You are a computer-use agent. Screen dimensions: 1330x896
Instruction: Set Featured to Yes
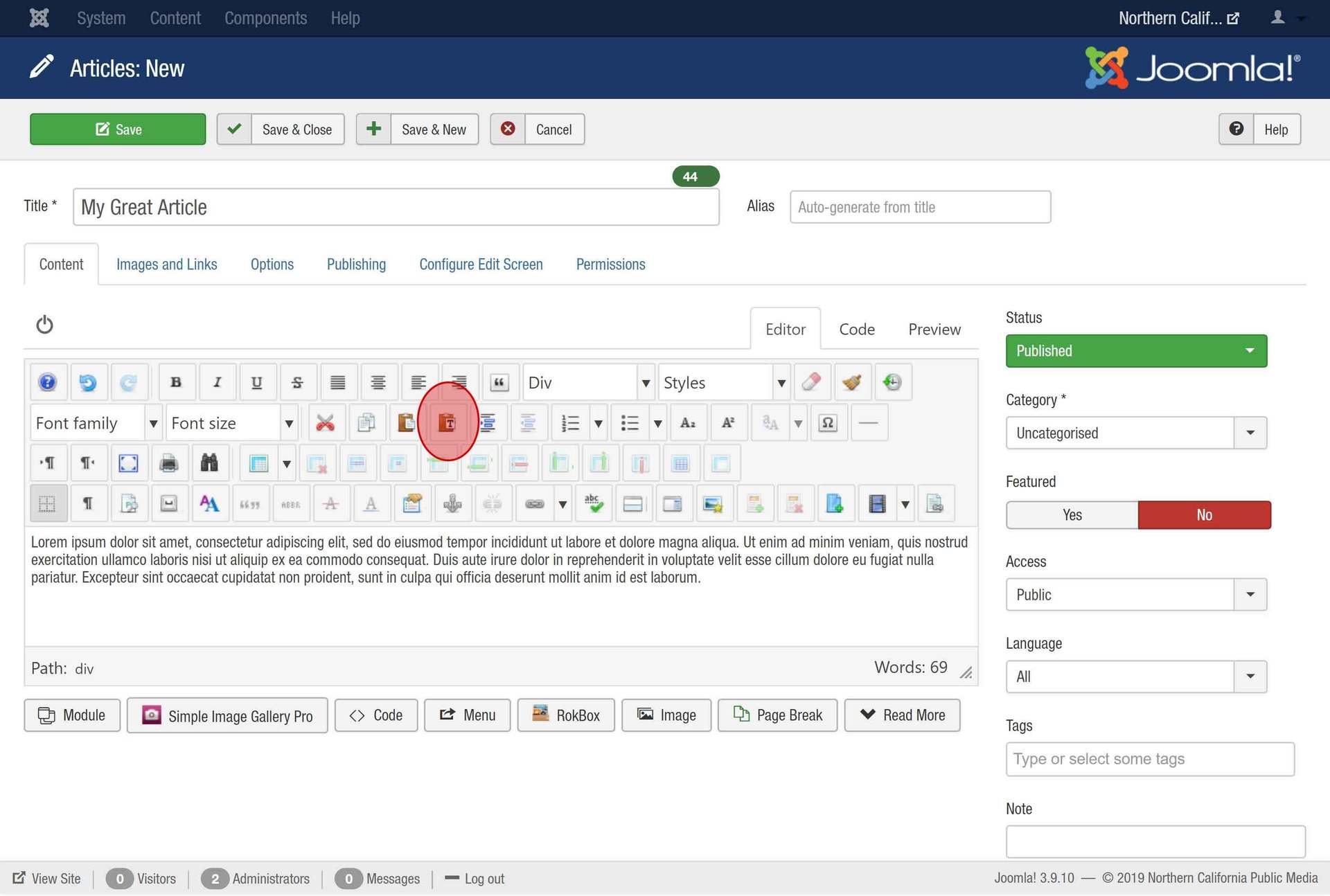(1072, 515)
